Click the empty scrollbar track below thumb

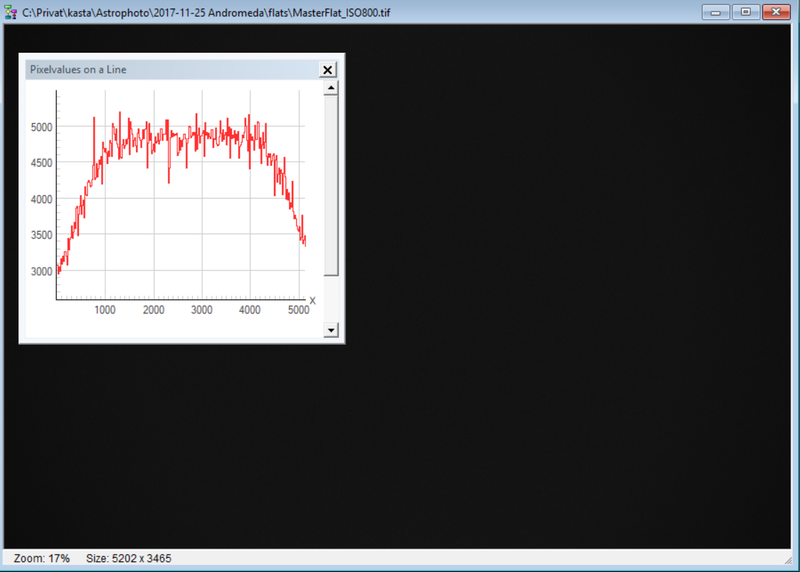(331, 300)
